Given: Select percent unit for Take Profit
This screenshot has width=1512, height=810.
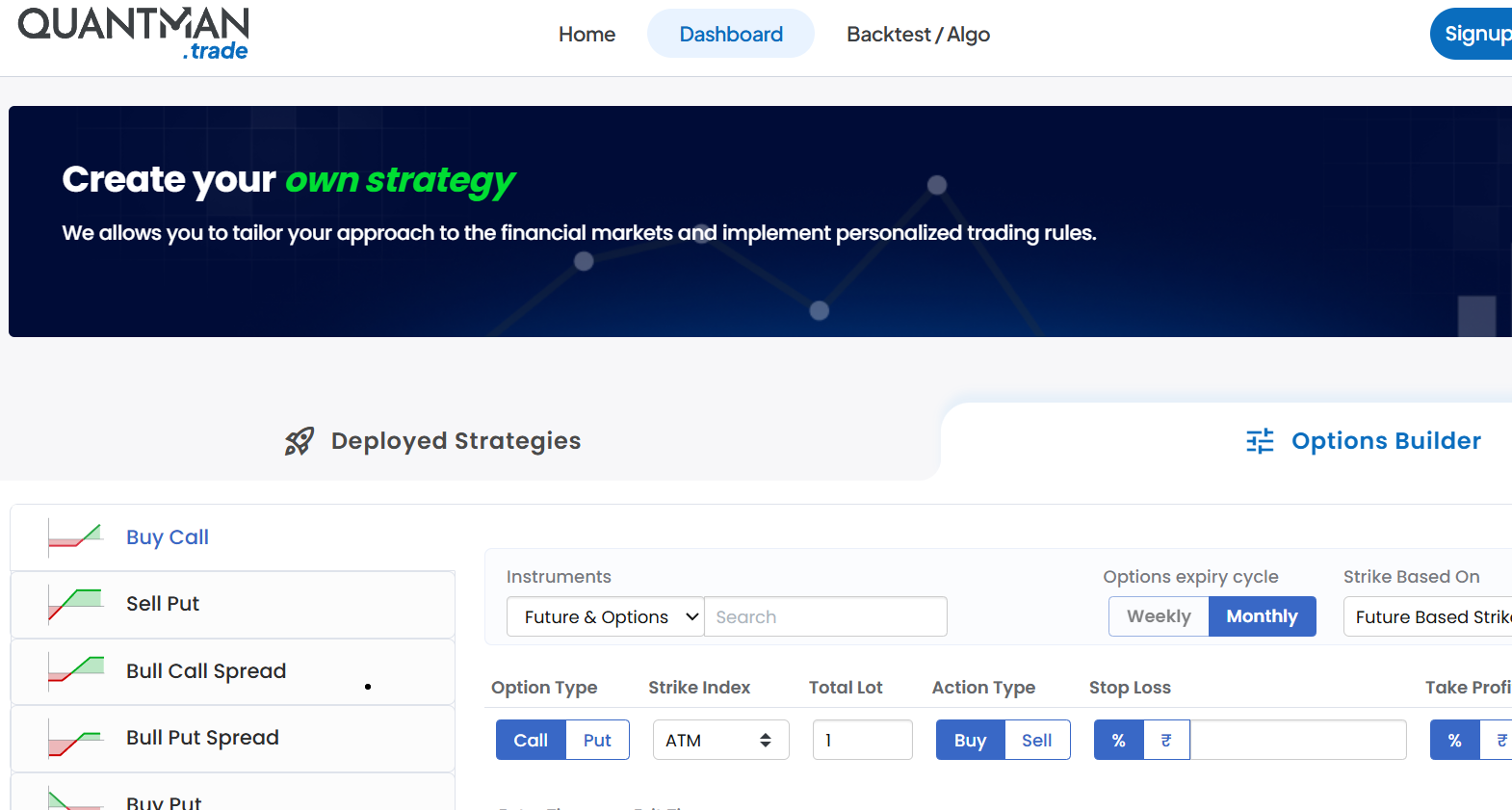Looking at the screenshot, I should [x=1454, y=740].
